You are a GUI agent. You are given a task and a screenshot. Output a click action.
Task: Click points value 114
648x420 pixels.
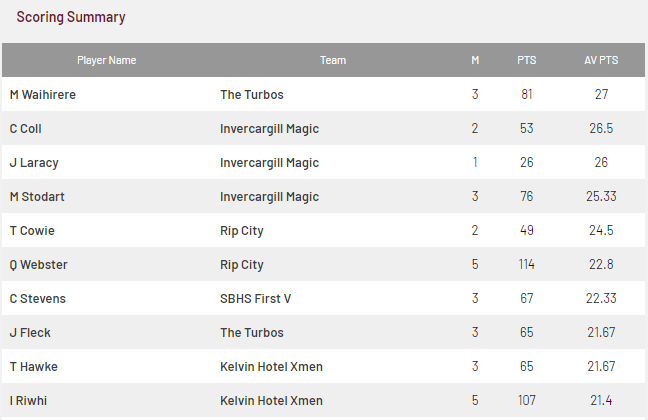(526, 264)
